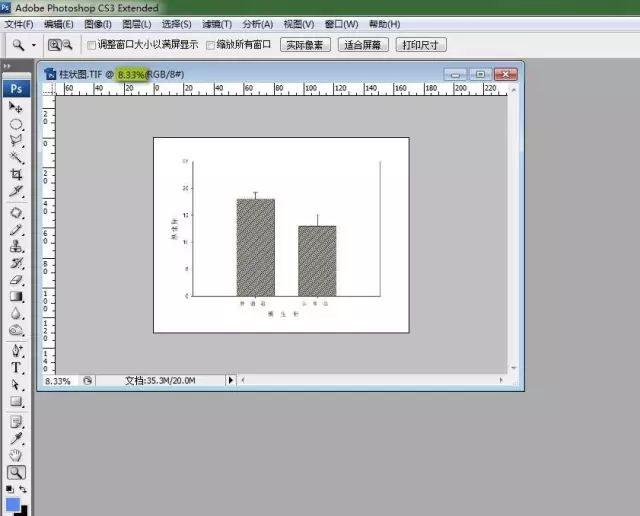Click the status bar preview icon
This screenshot has height=516, width=640.
tap(87, 381)
